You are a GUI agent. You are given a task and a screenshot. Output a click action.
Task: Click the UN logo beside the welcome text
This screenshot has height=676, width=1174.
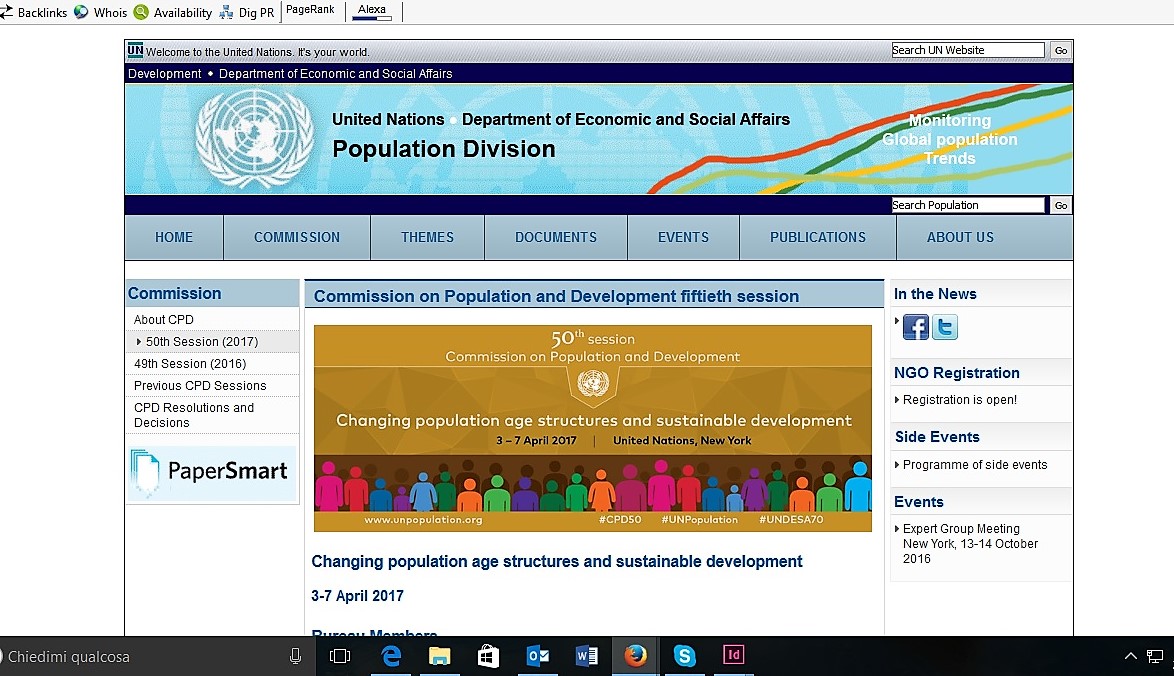coord(135,50)
